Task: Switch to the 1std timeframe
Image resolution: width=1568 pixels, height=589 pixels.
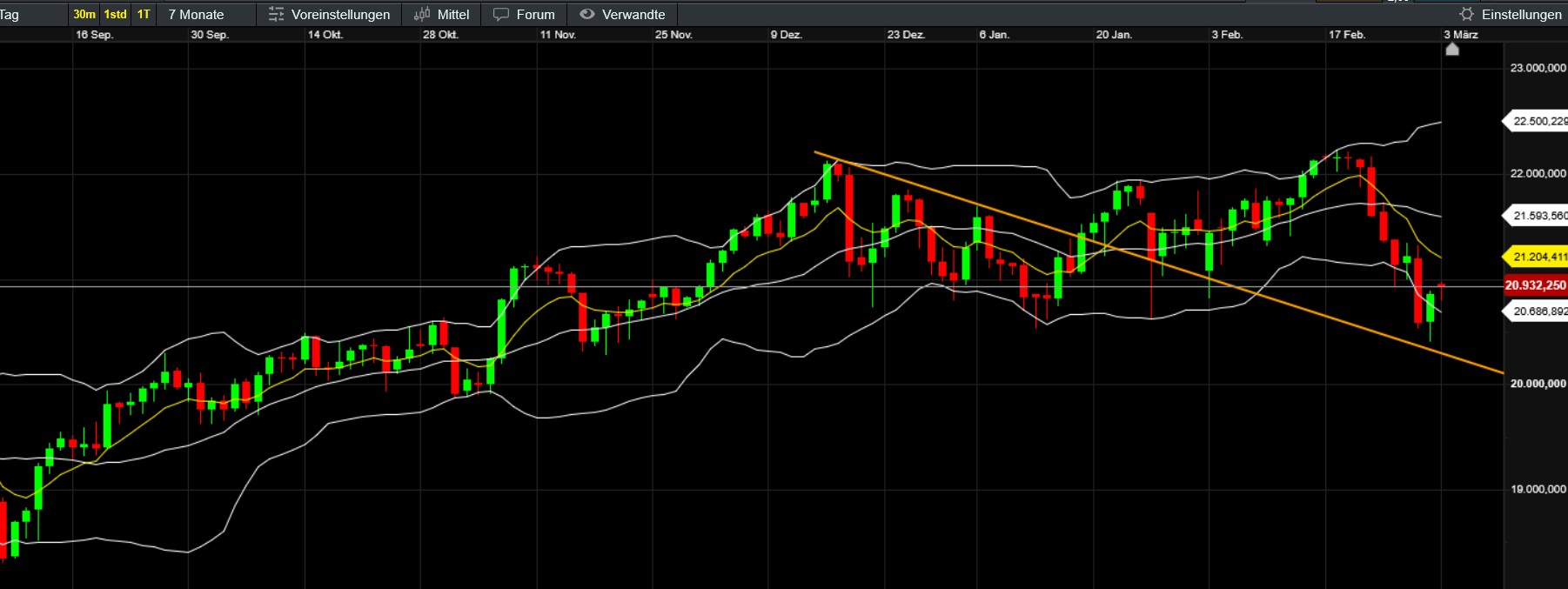Action: click(x=115, y=14)
